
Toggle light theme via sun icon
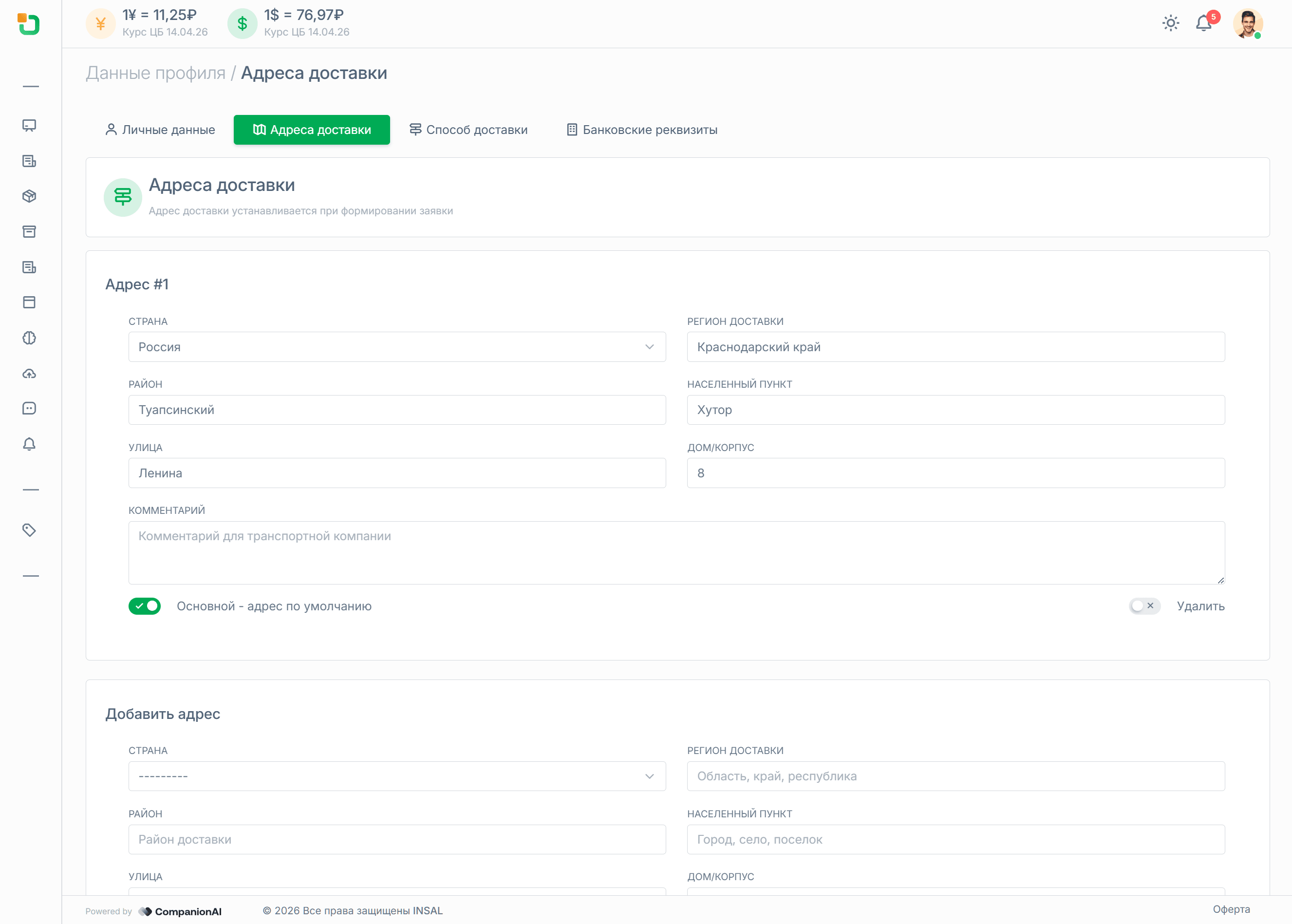click(1170, 23)
